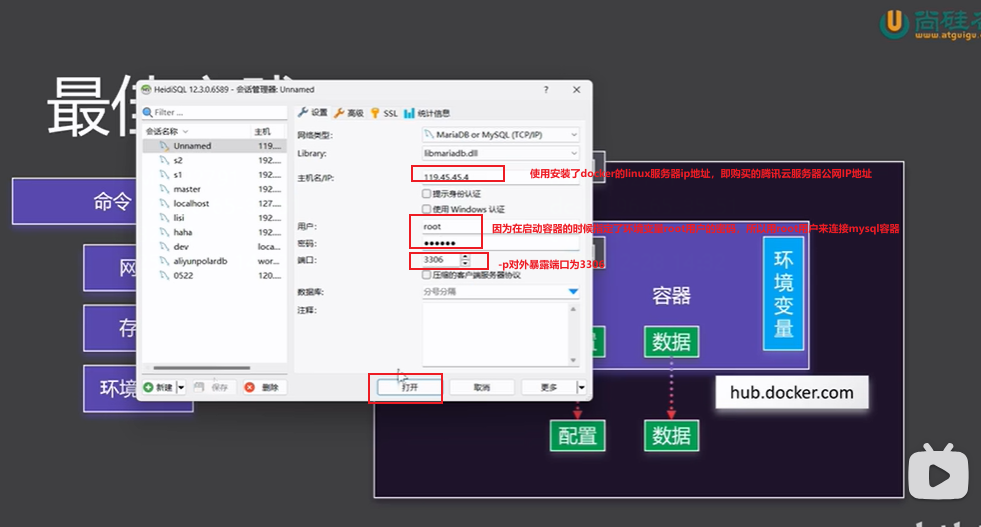Open the arrow next to 新建 button
The height and width of the screenshot is (527, 981).
[181, 387]
